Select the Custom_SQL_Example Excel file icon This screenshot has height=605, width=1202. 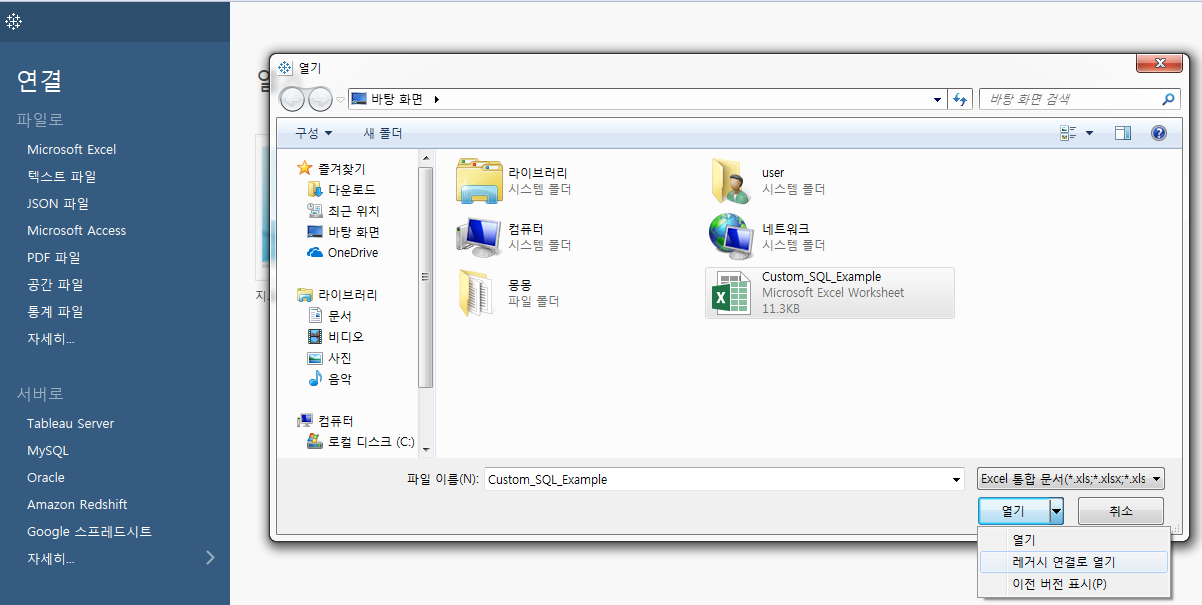(733, 293)
